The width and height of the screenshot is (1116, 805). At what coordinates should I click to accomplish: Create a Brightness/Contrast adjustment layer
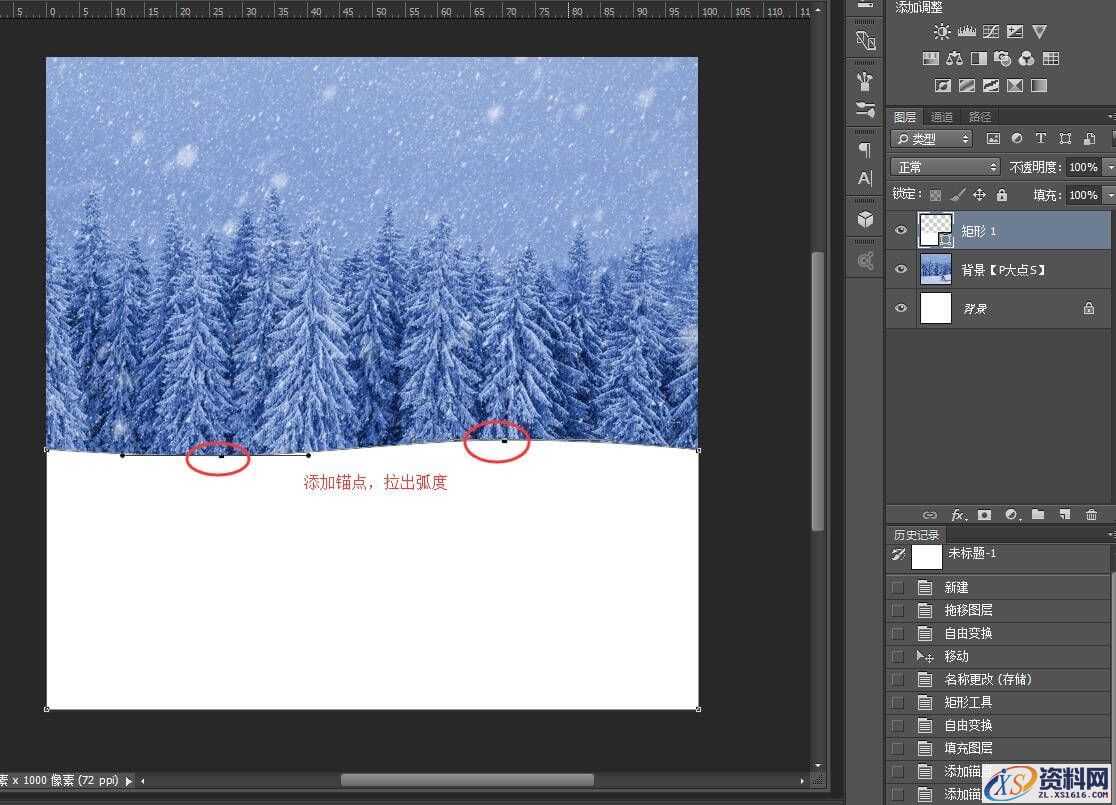[942, 31]
